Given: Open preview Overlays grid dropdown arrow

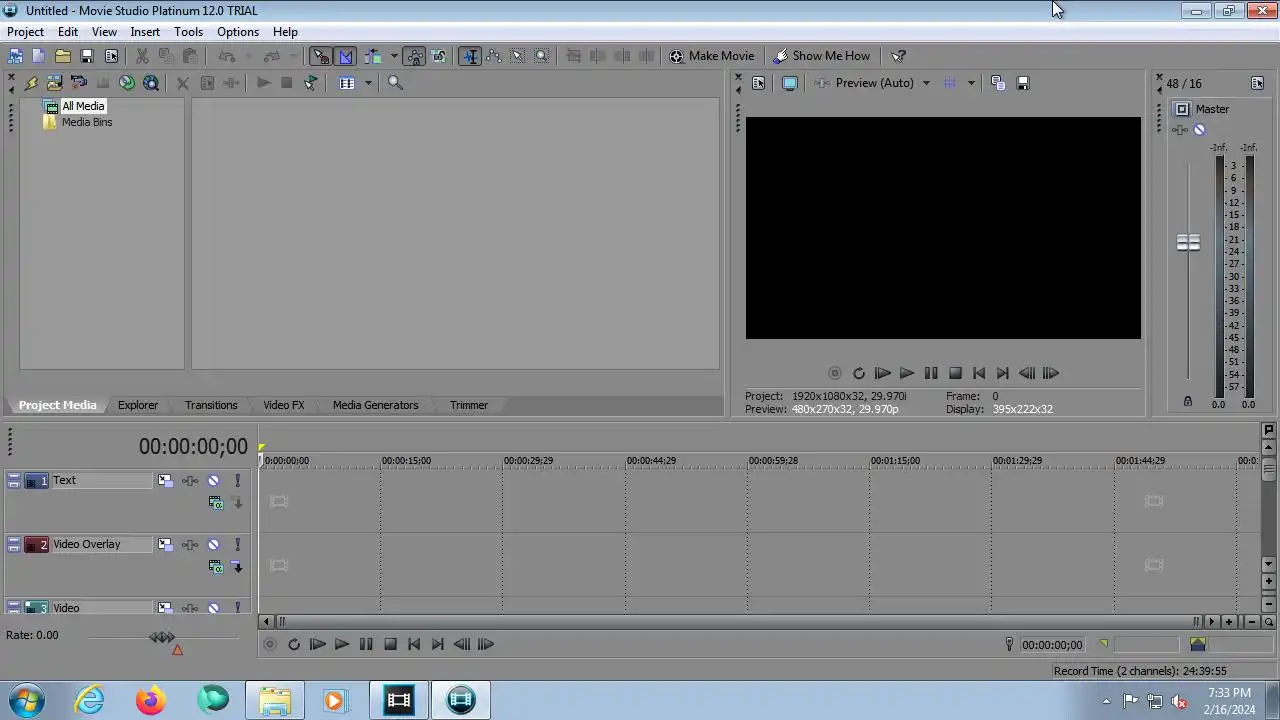Looking at the screenshot, I should 971,83.
